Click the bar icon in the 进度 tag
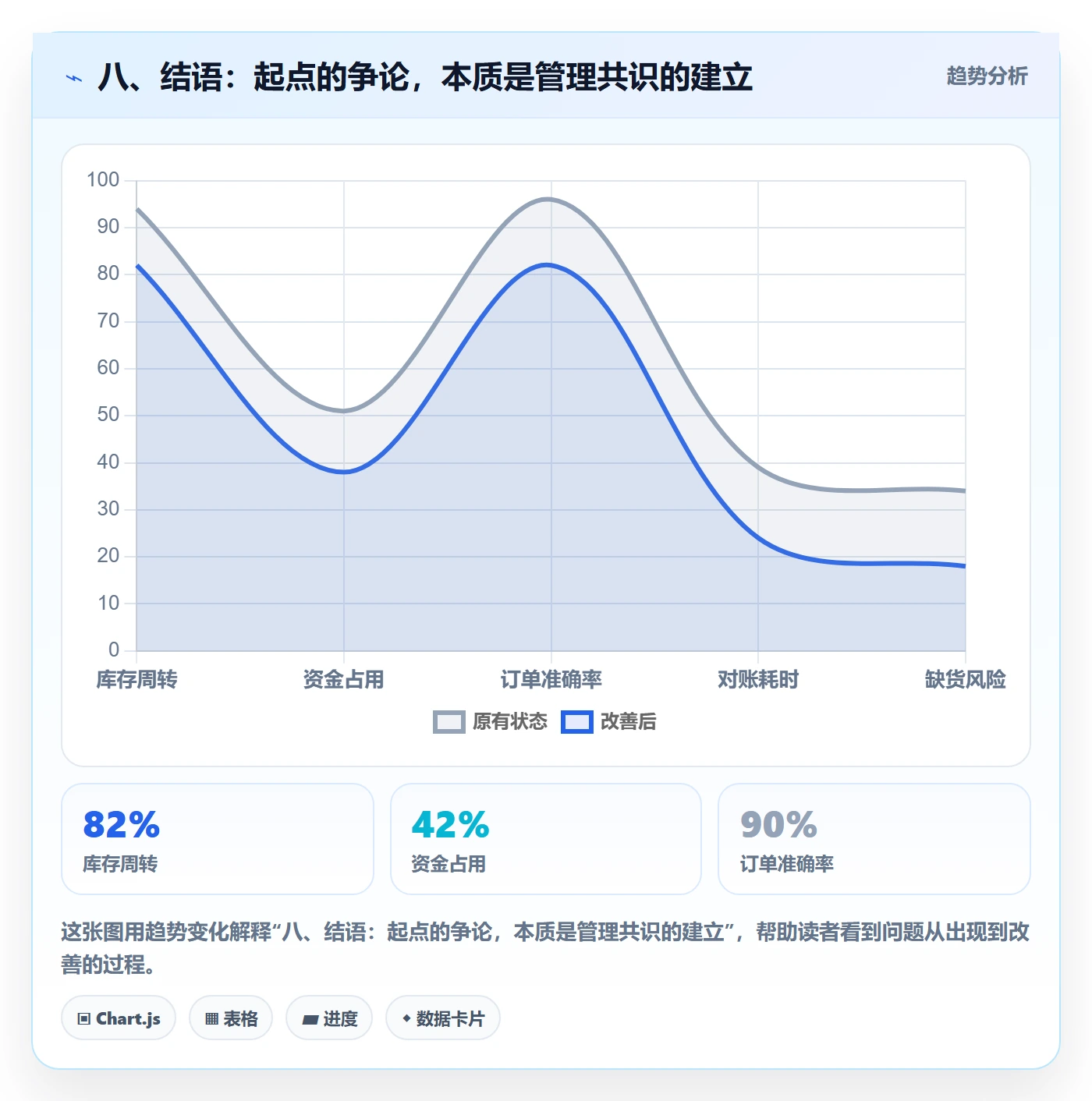Screen dimensions: 1092x1101 point(310,1019)
